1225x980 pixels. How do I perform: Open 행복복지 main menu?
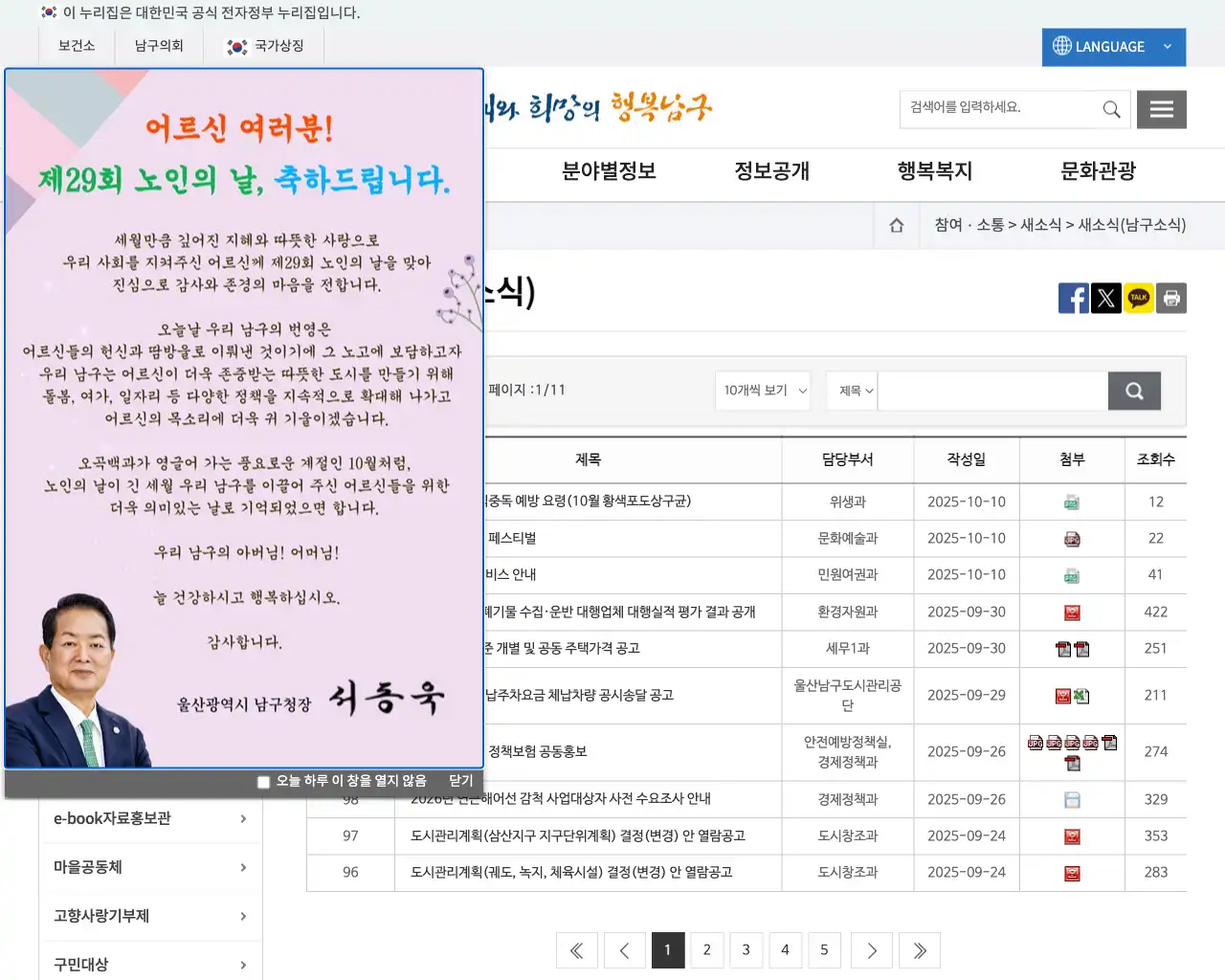[x=935, y=171]
